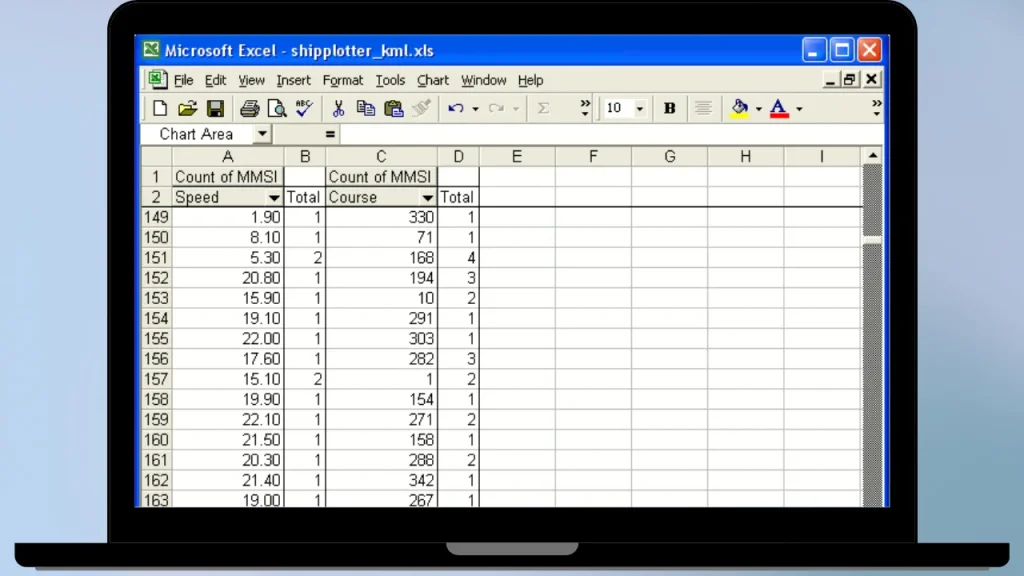
Task: Restore the workbook document window
Action: [849, 80]
